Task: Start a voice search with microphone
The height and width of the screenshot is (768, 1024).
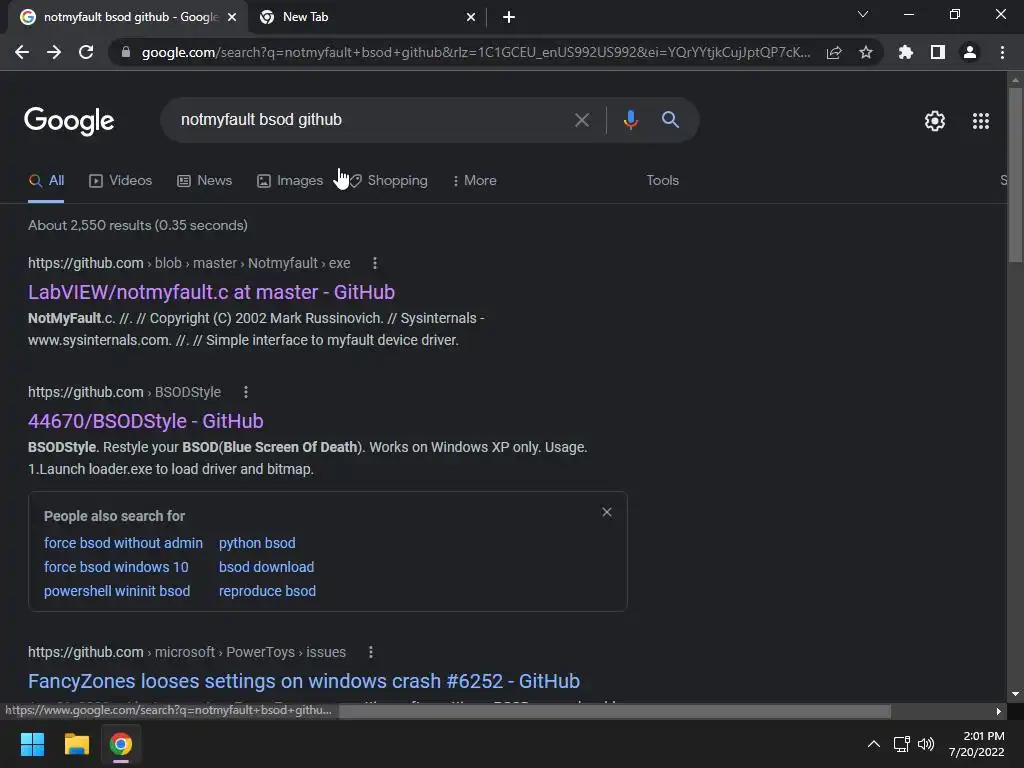Action: pos(630,120)
